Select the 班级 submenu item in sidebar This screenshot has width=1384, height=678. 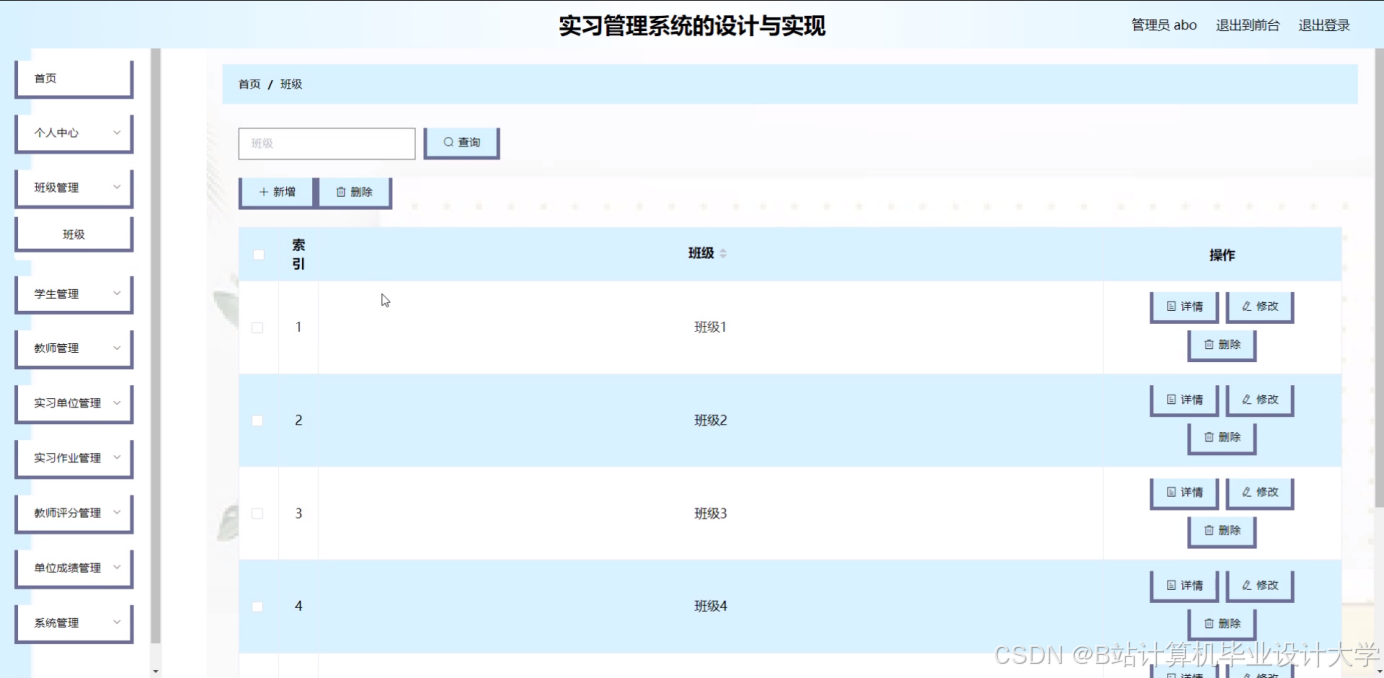pos(74,235)
